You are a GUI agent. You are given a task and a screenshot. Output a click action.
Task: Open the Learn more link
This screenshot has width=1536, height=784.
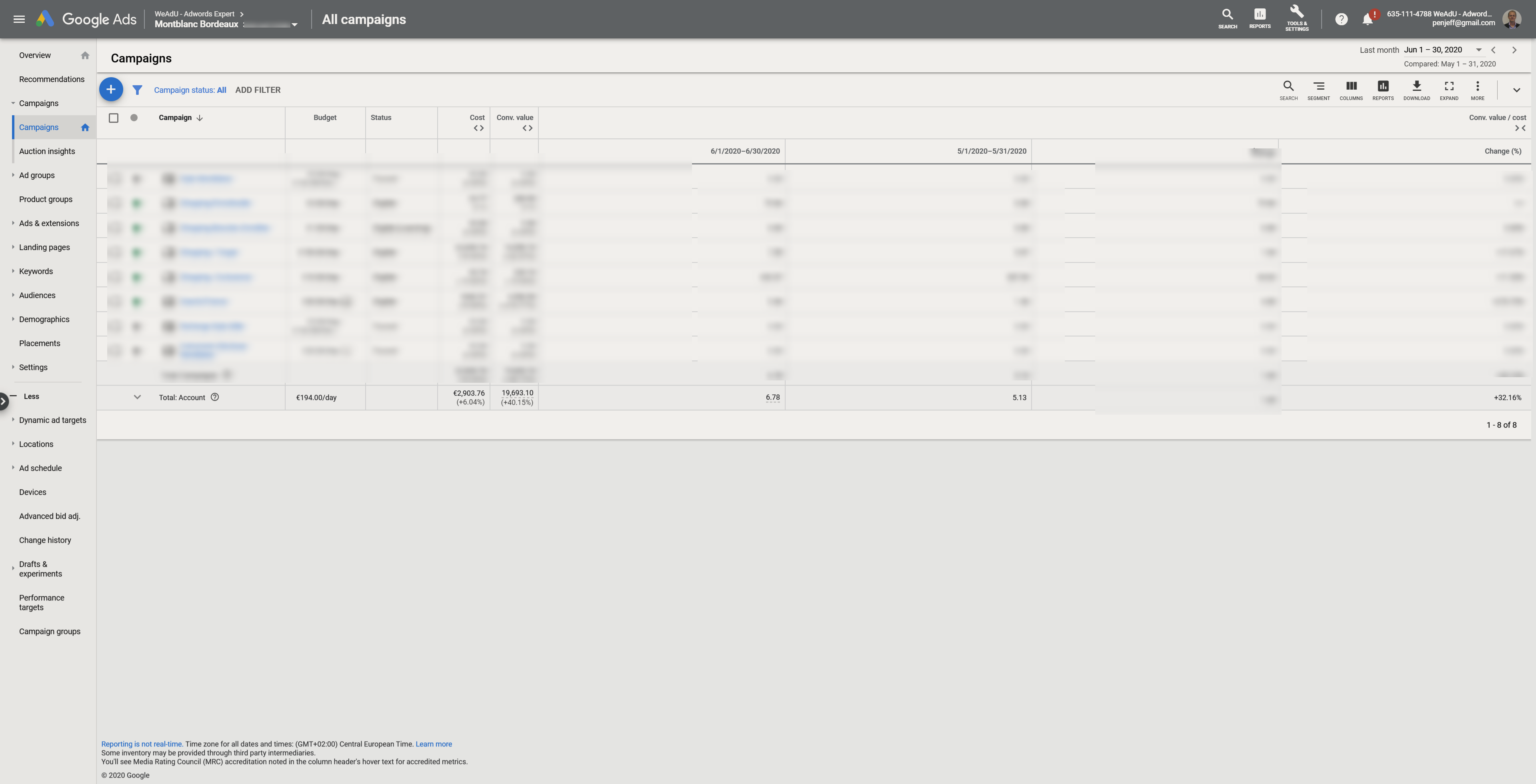click(434, 744)
